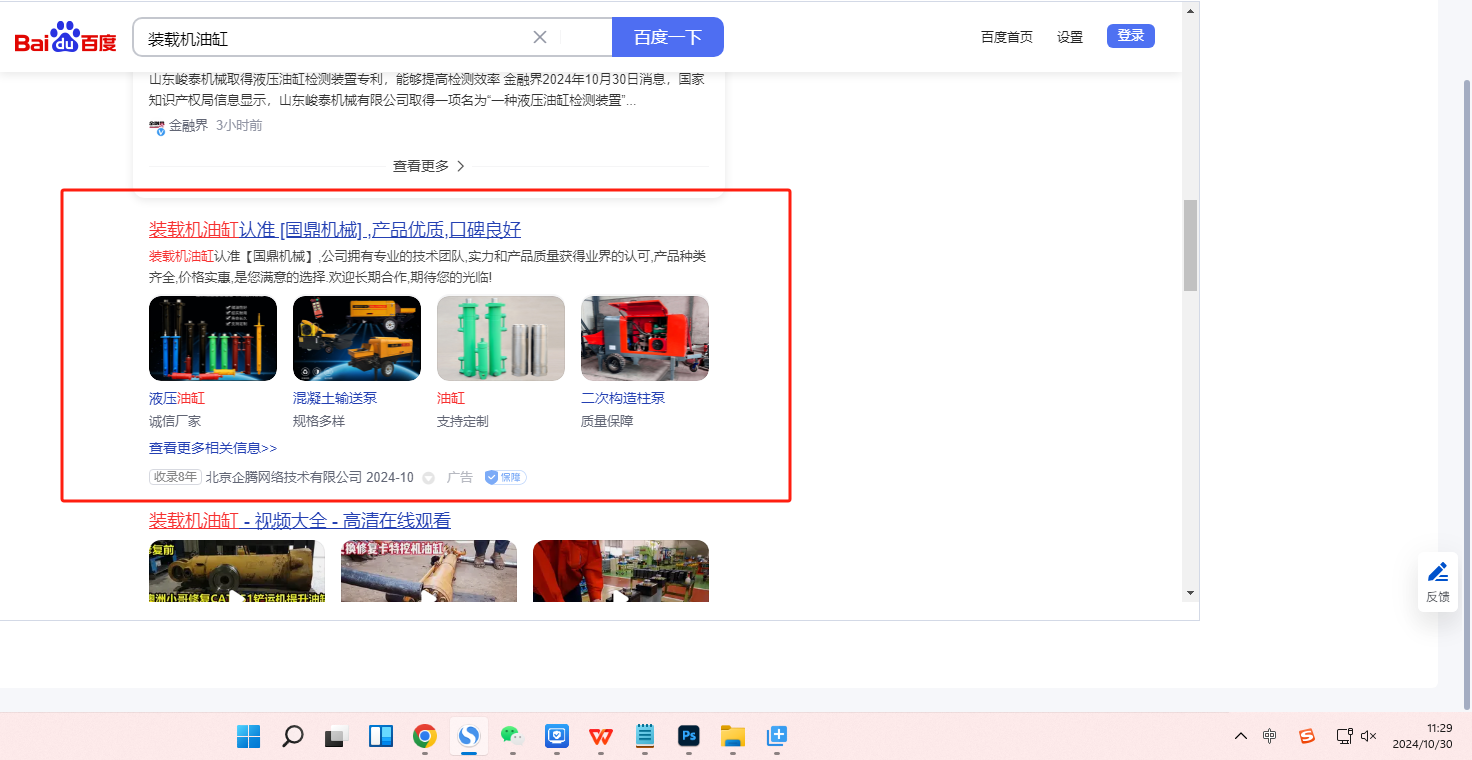Open File Explorer from the taskbar
Viewport: 1472px width, 760px height.
[x=733, y=737]
